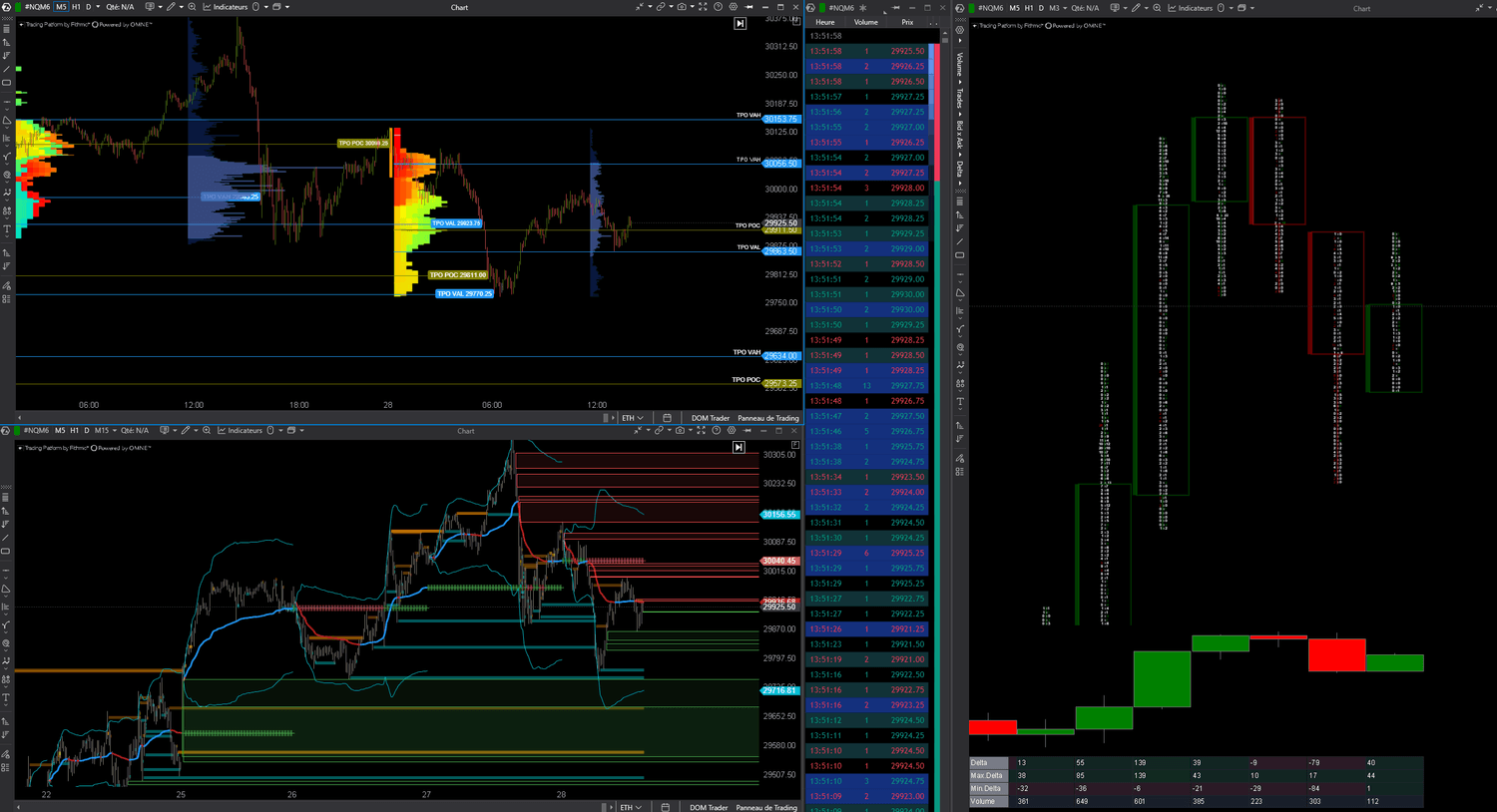
Task: Click snowflake freeze icon in Time & Sales
Action: (x=862, y=7)
